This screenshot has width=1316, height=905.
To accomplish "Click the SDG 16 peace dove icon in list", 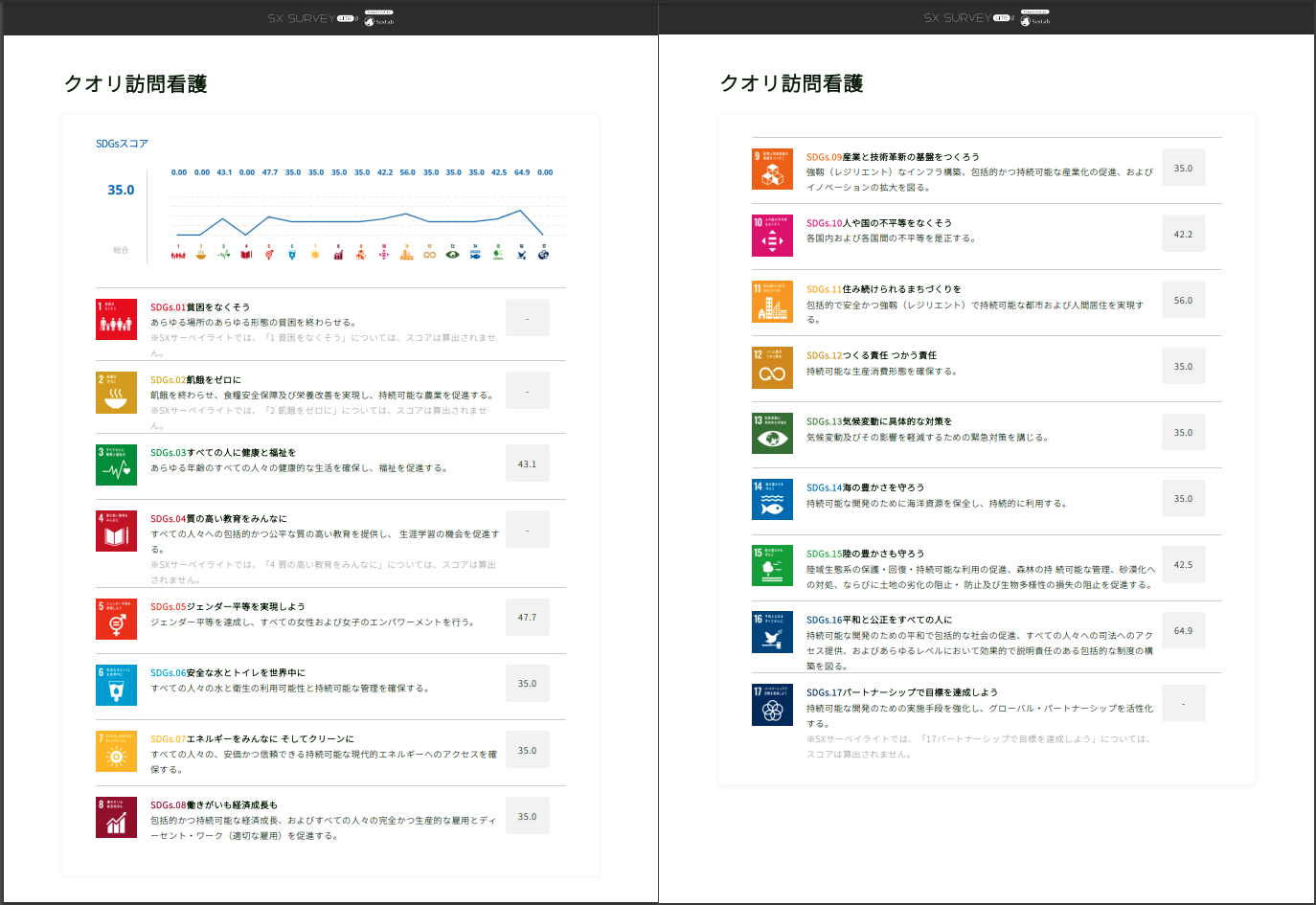I will pos(772,632).
